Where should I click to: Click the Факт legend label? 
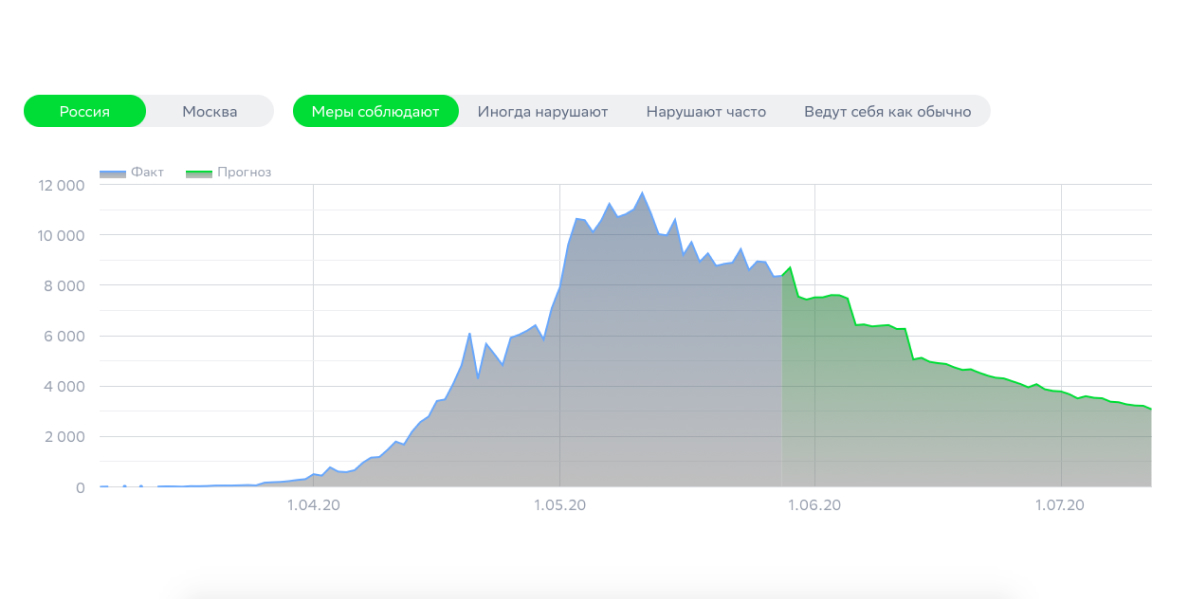(x=147, y=172)
